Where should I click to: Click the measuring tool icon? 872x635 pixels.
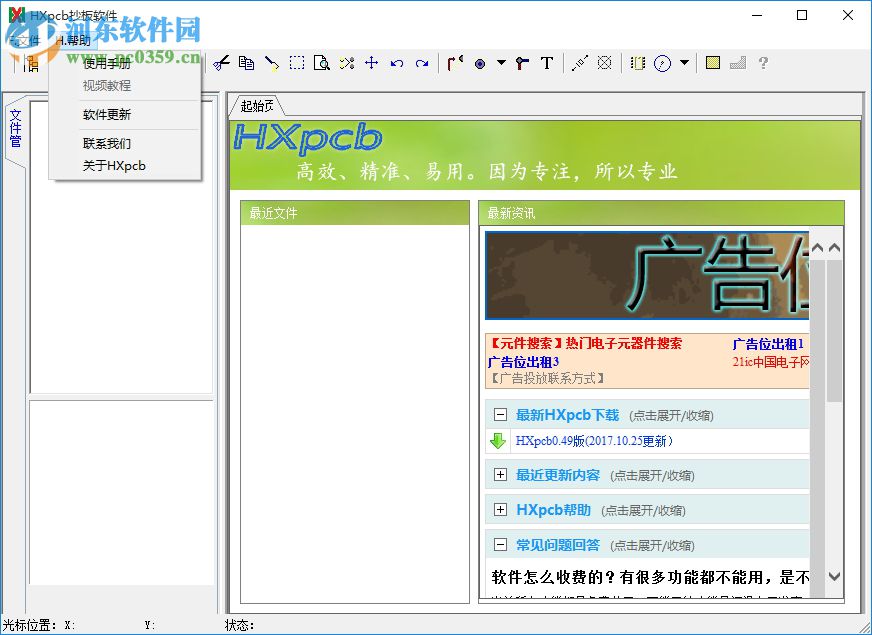tap(580, 62)
